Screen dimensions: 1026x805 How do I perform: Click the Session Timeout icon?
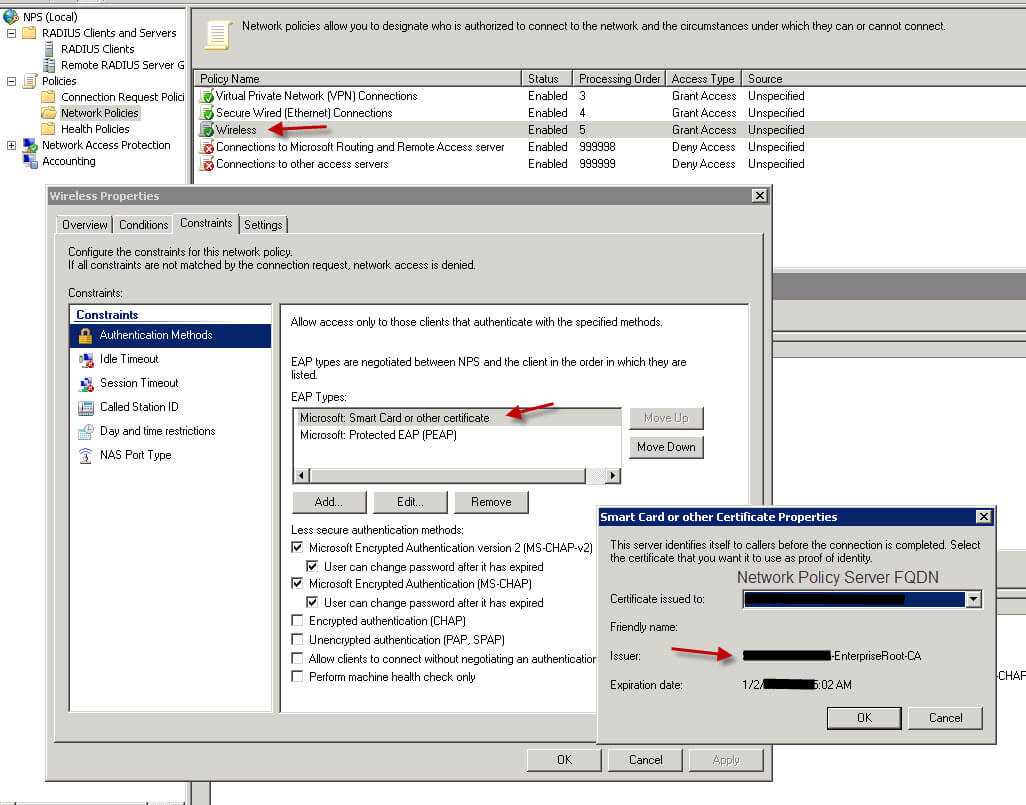coord(86,384)
